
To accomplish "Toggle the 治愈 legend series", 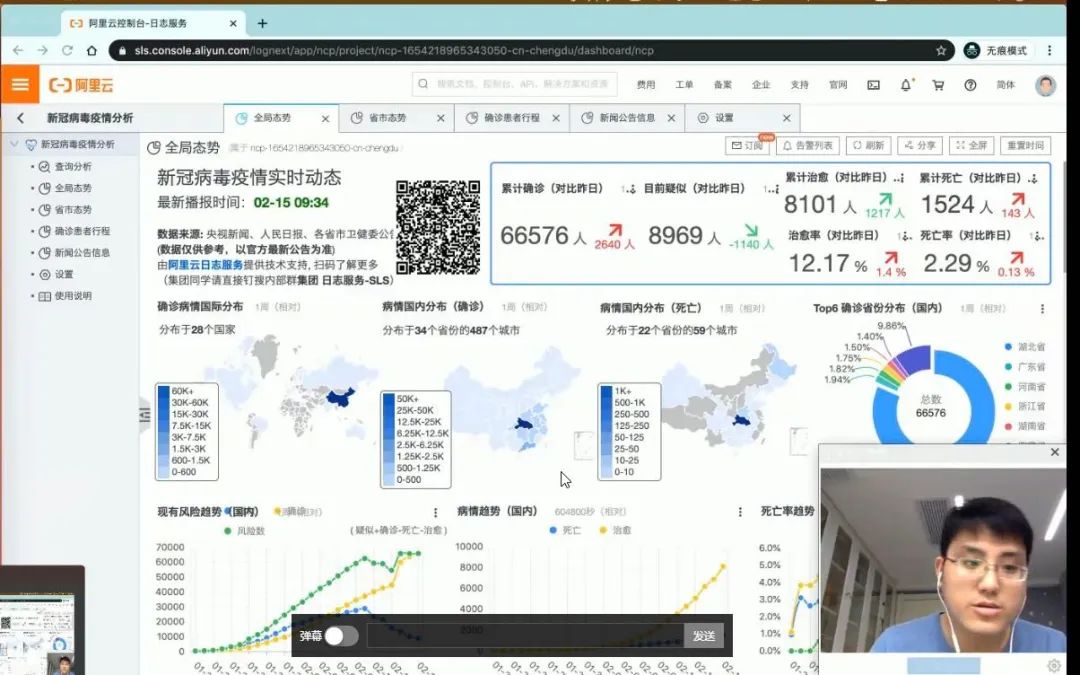I will click(x=615, y=530).
